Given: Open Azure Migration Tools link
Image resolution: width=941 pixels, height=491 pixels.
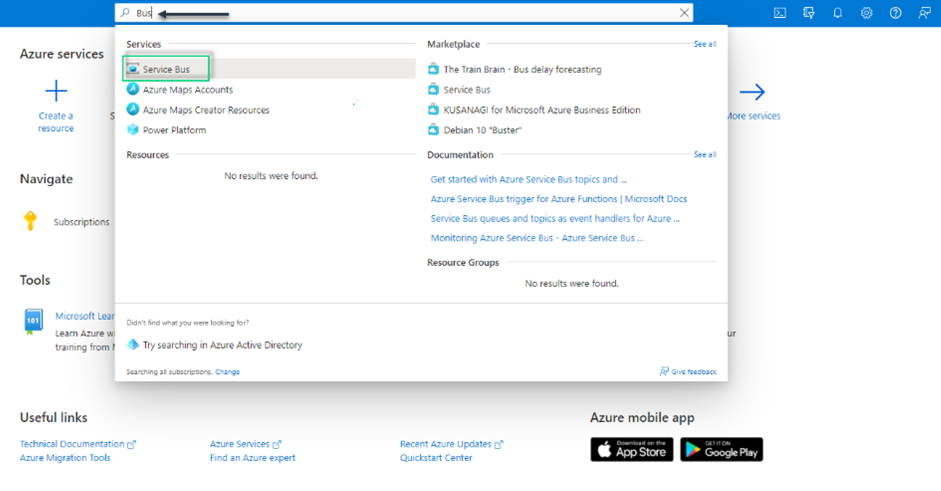Looking at the screenshot, I should (65, 458).
